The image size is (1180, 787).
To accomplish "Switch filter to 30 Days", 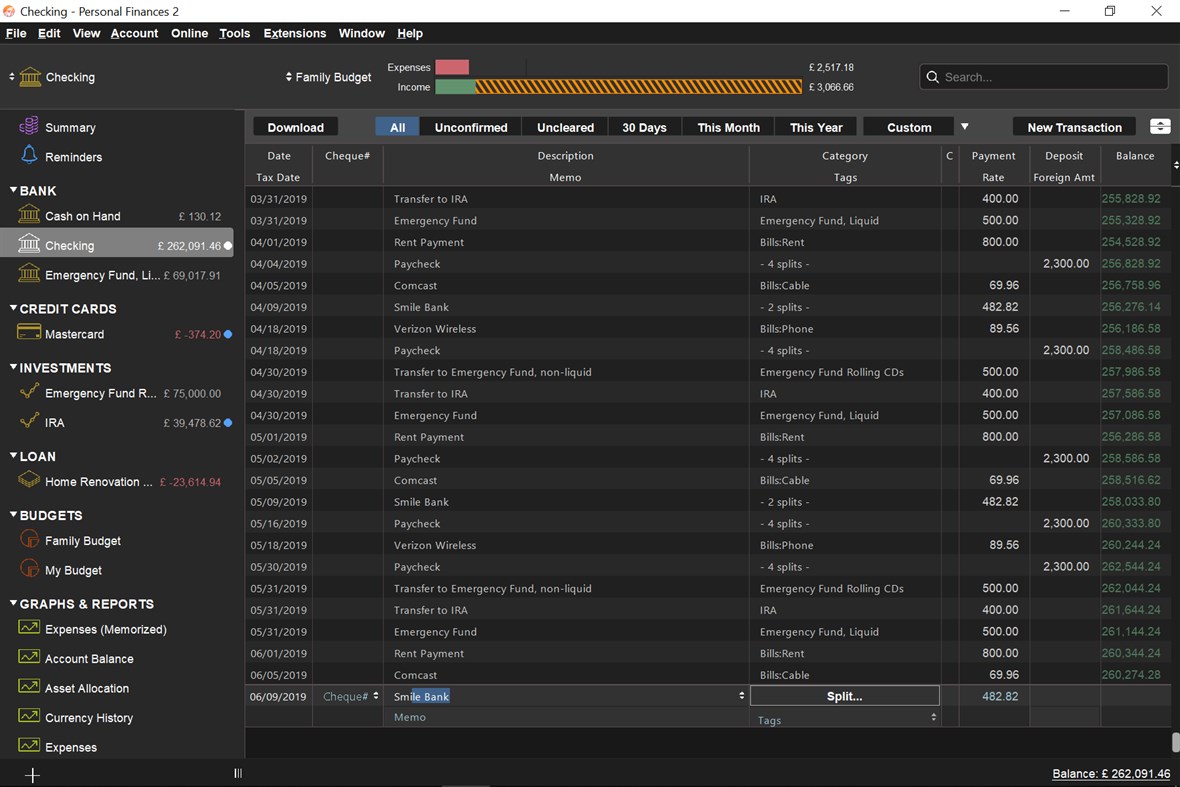I will click(x=644, y=127).
